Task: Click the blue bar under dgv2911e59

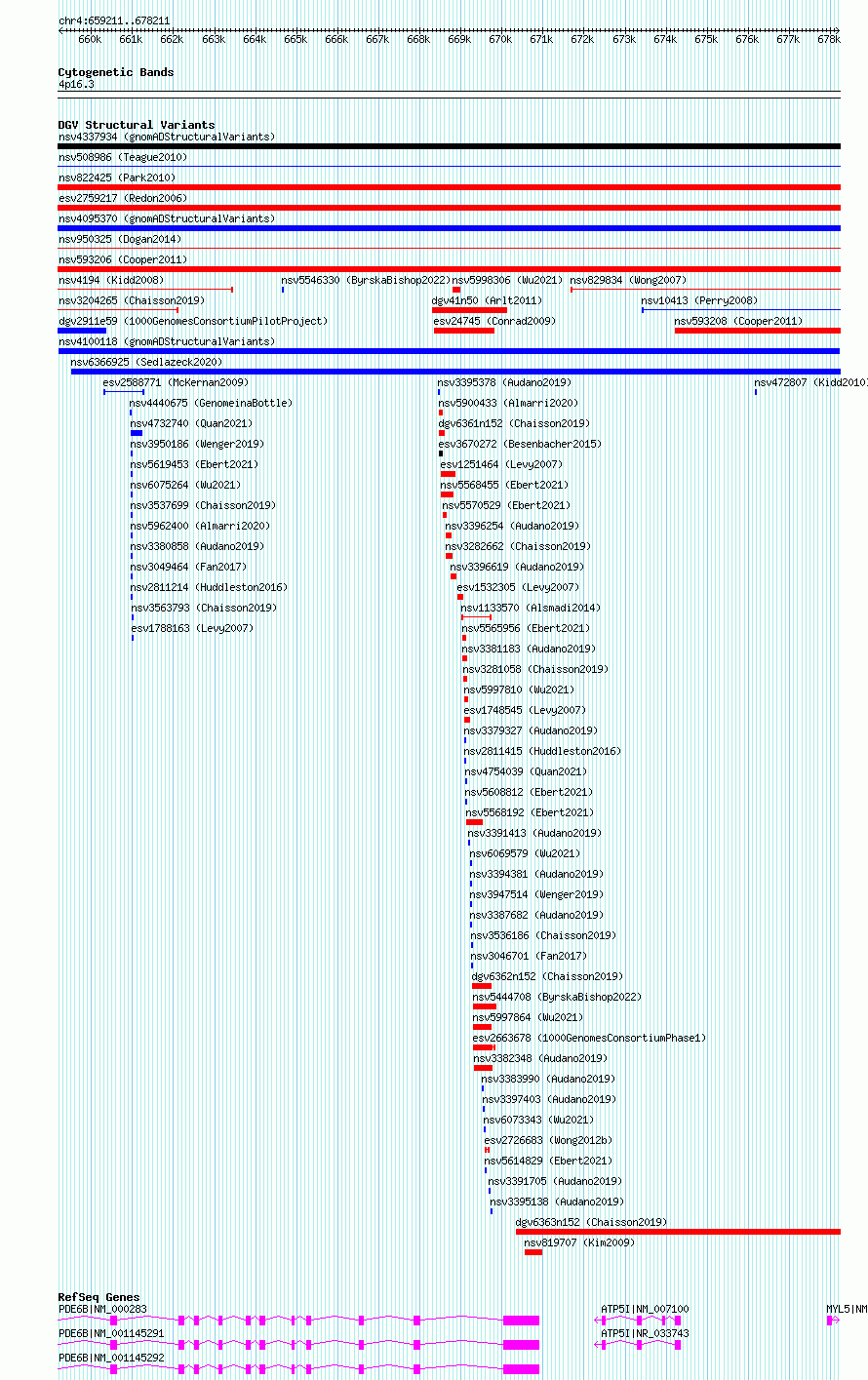Action: click(x=82, y=331)
